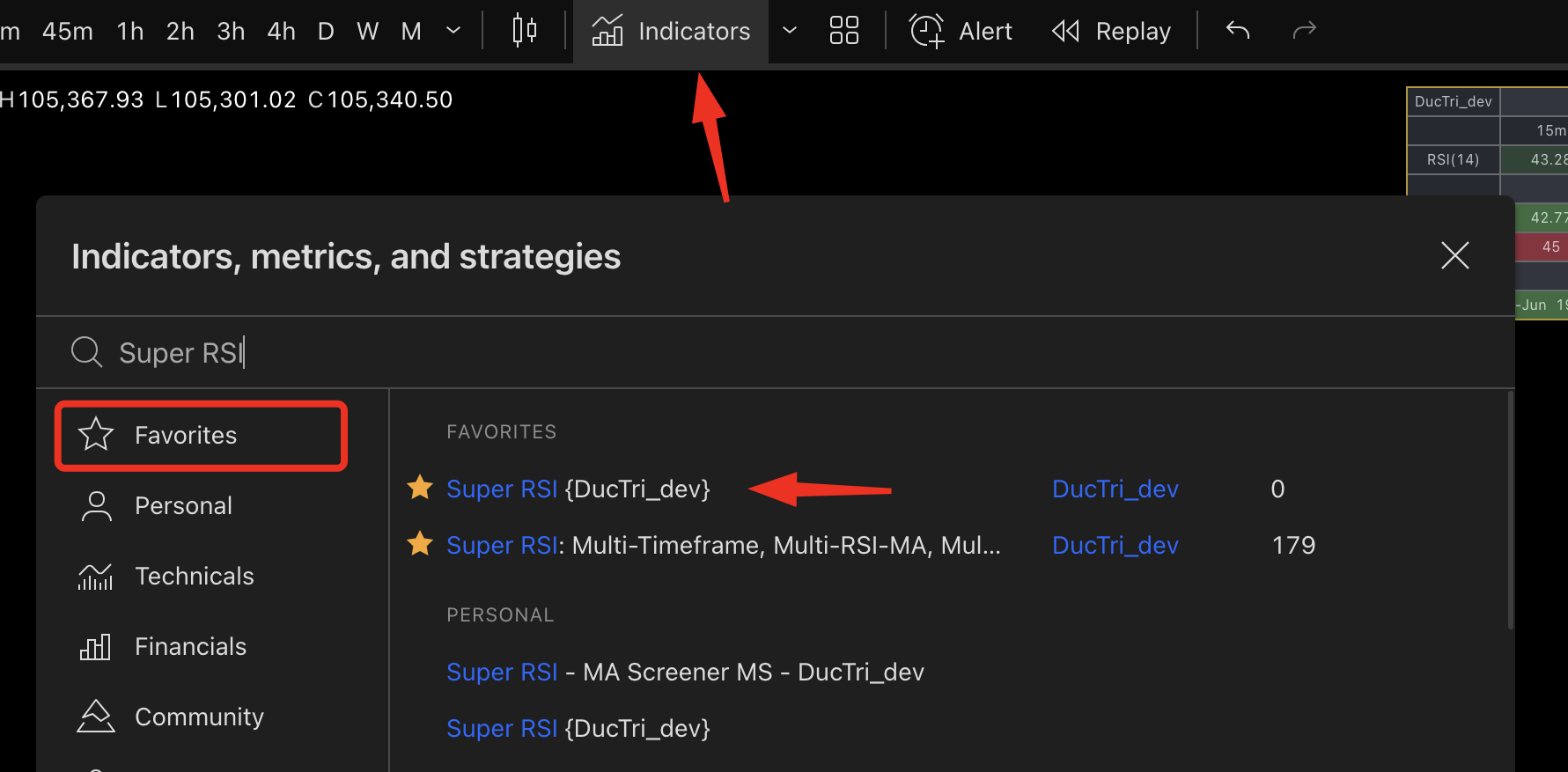Close the Indicators dialog
The image size is (1568, 772).
tap(1455, 255)
